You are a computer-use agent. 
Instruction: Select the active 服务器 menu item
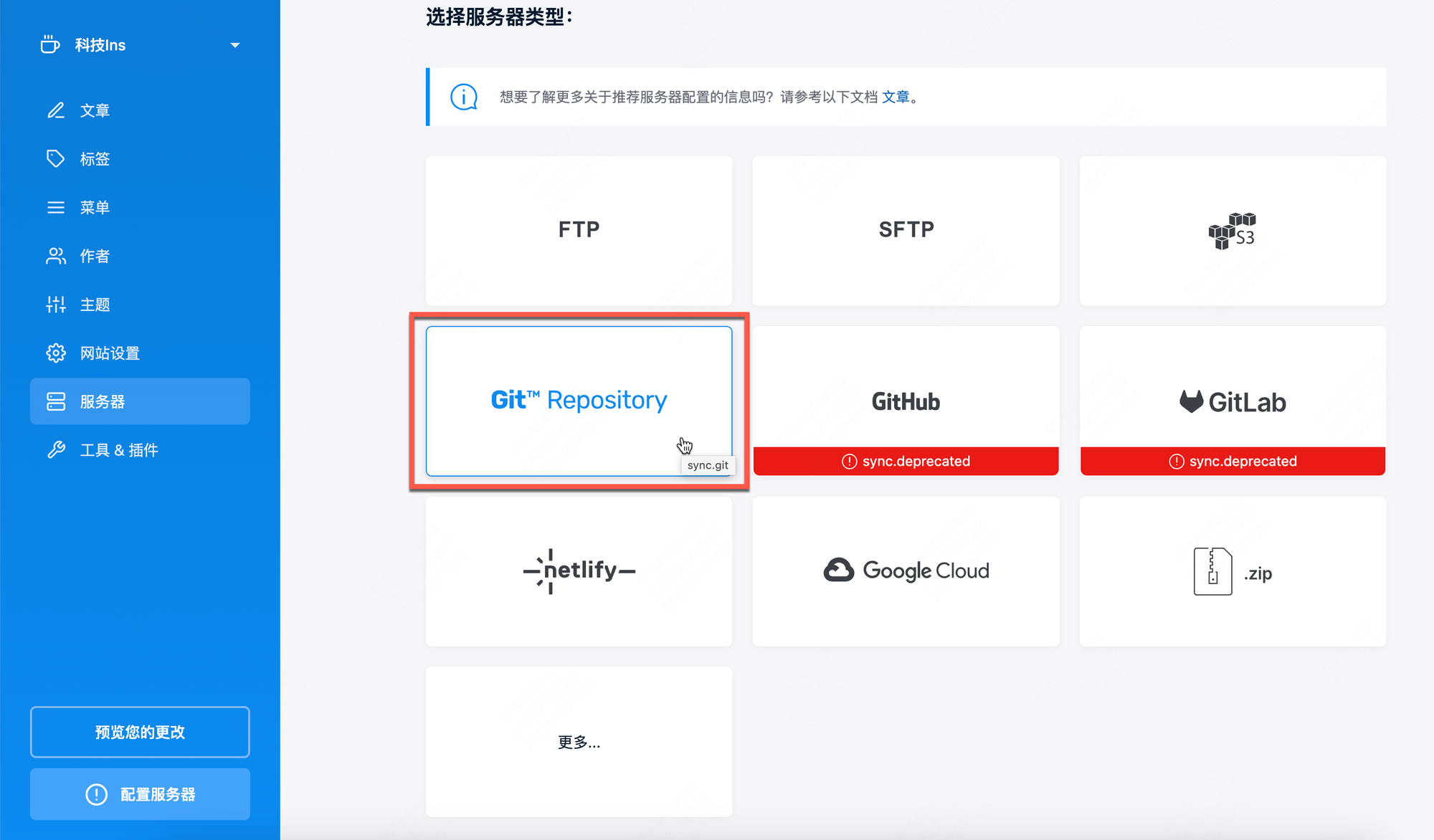click(140, 401)
